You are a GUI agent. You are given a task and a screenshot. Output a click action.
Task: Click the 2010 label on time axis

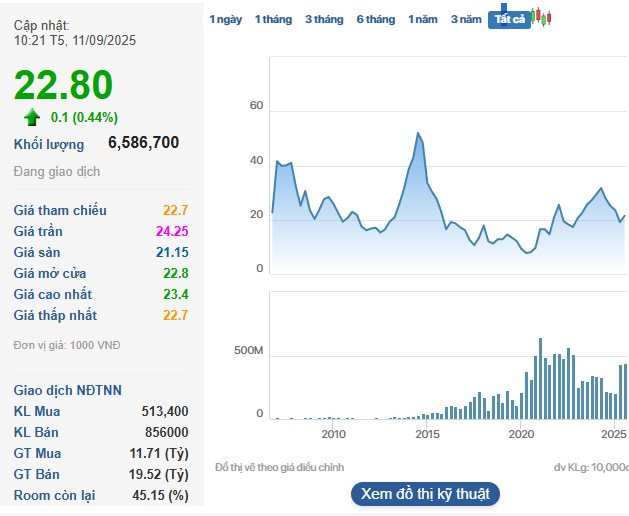[x=333, y=434]
